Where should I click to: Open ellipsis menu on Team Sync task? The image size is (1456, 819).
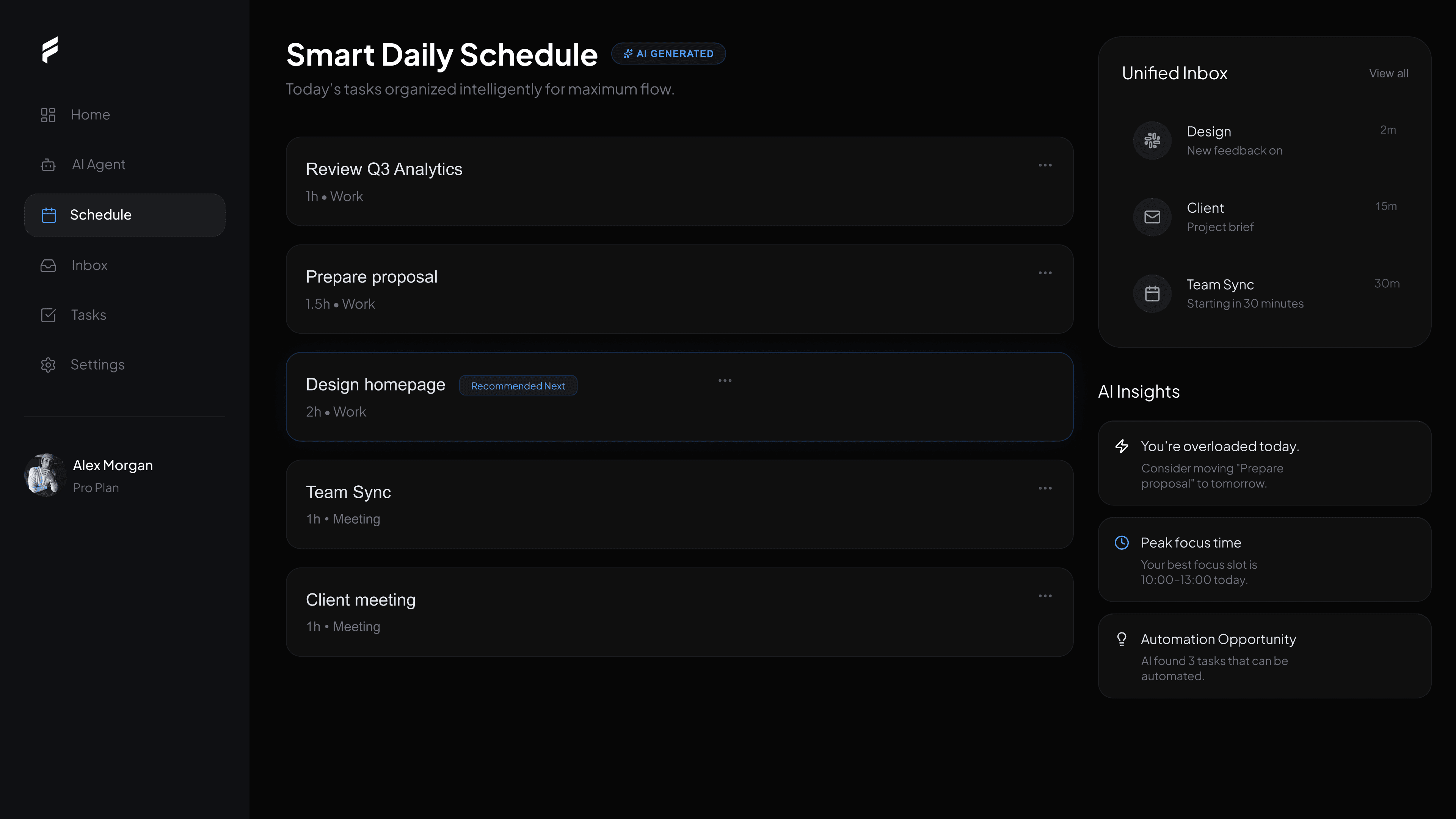pyautogui.click(x=1045, y=488)
